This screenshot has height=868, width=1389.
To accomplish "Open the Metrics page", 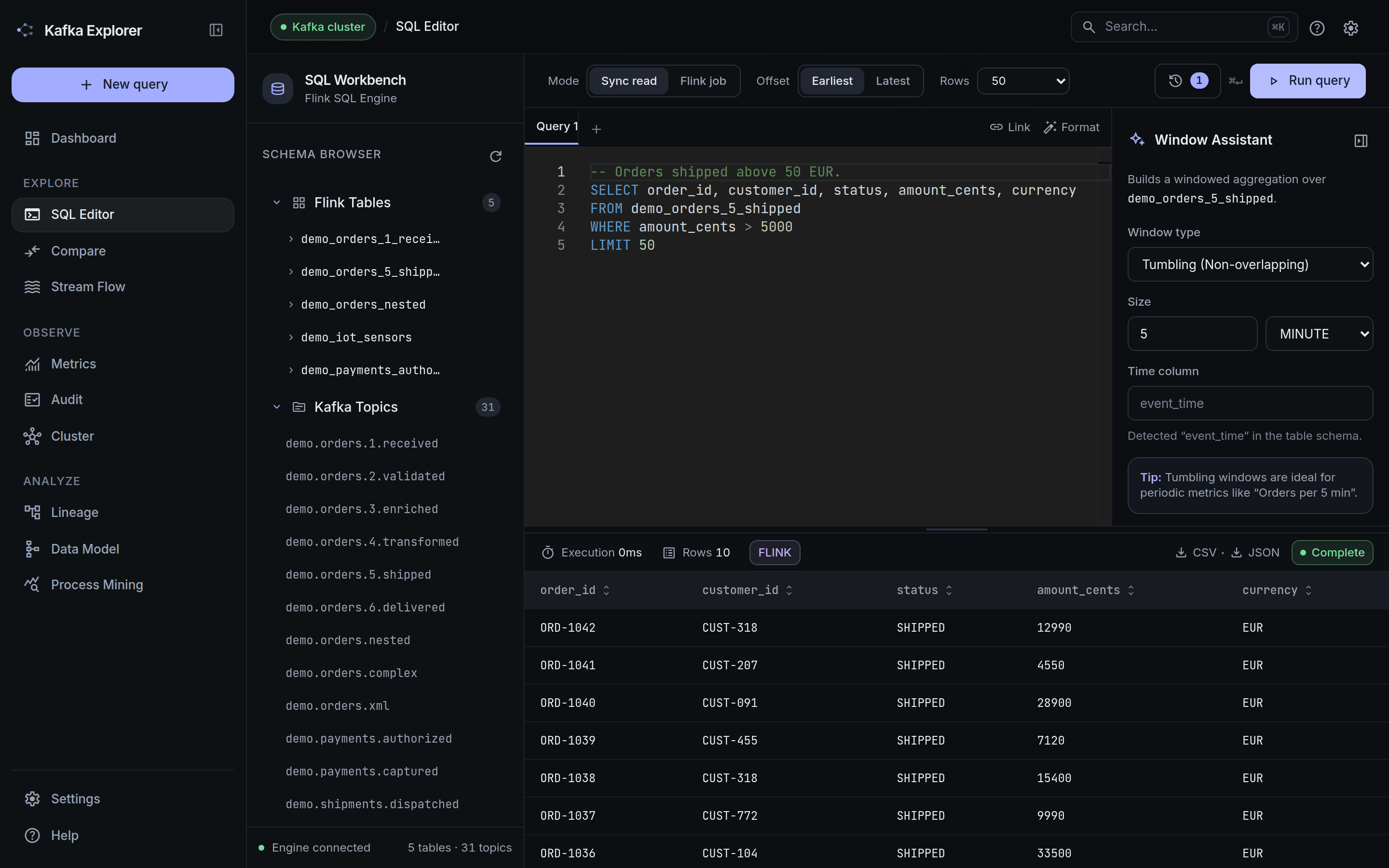I will tap(123, 364).
